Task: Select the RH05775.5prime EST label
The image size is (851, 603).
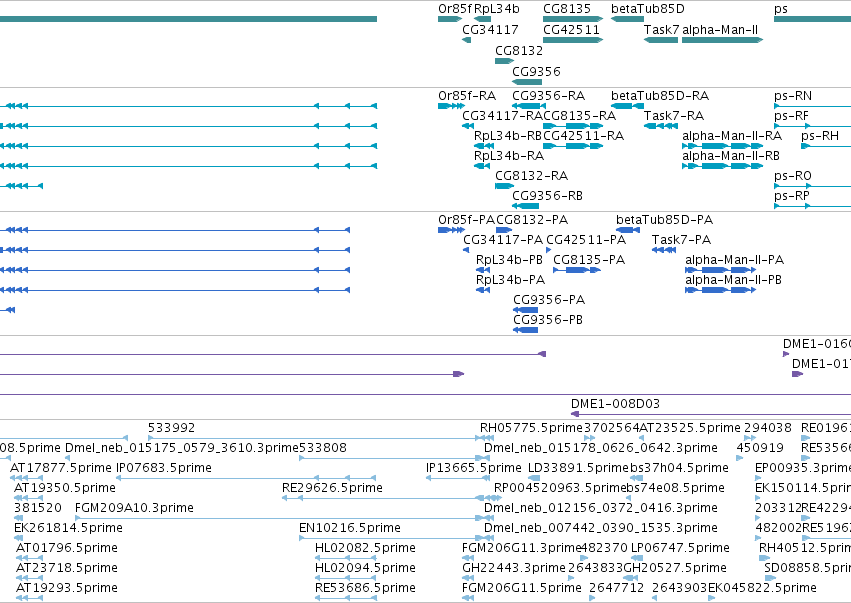Action: [x=531, y=428]
